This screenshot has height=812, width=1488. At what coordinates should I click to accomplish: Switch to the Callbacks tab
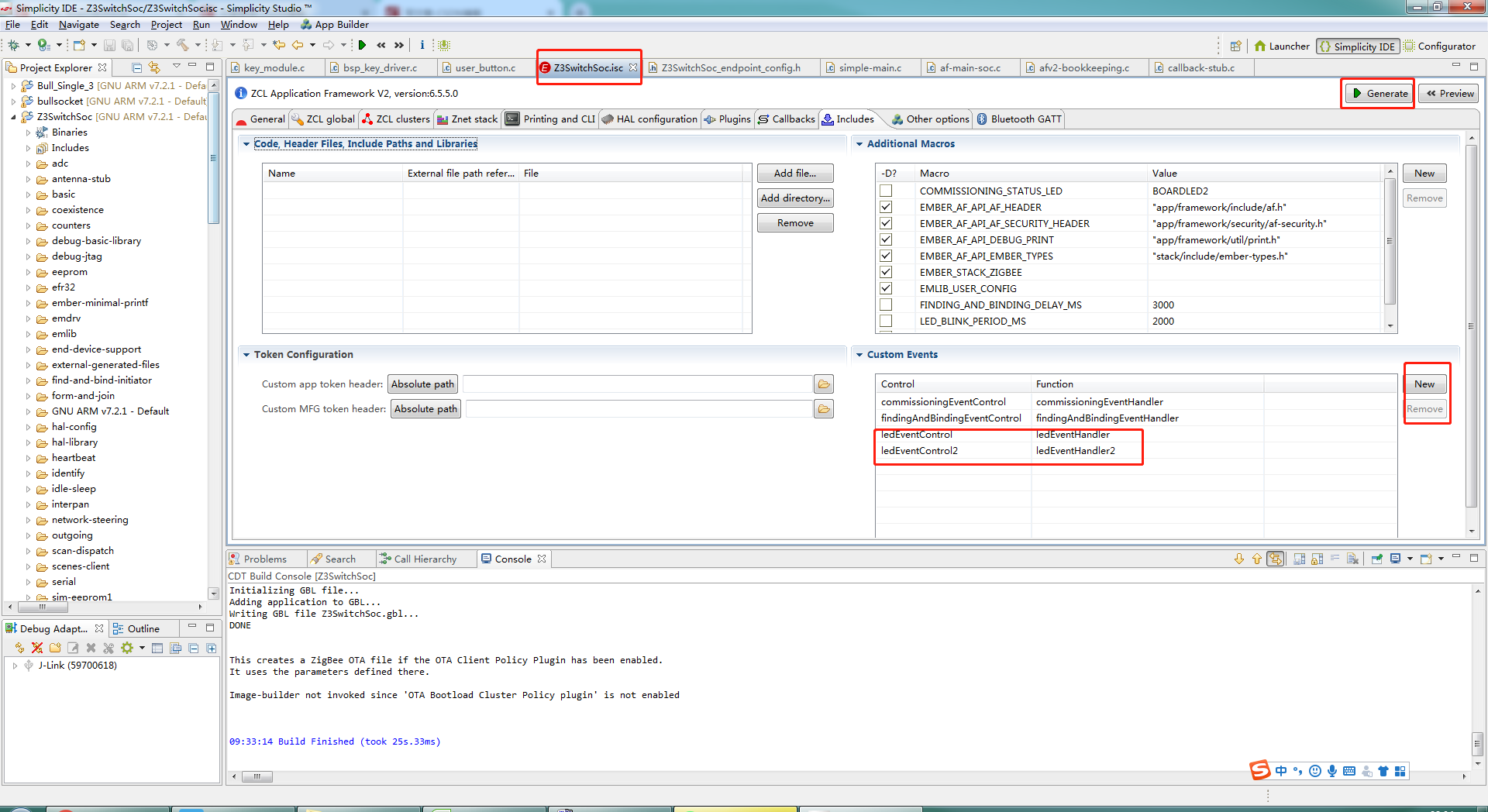786,119
